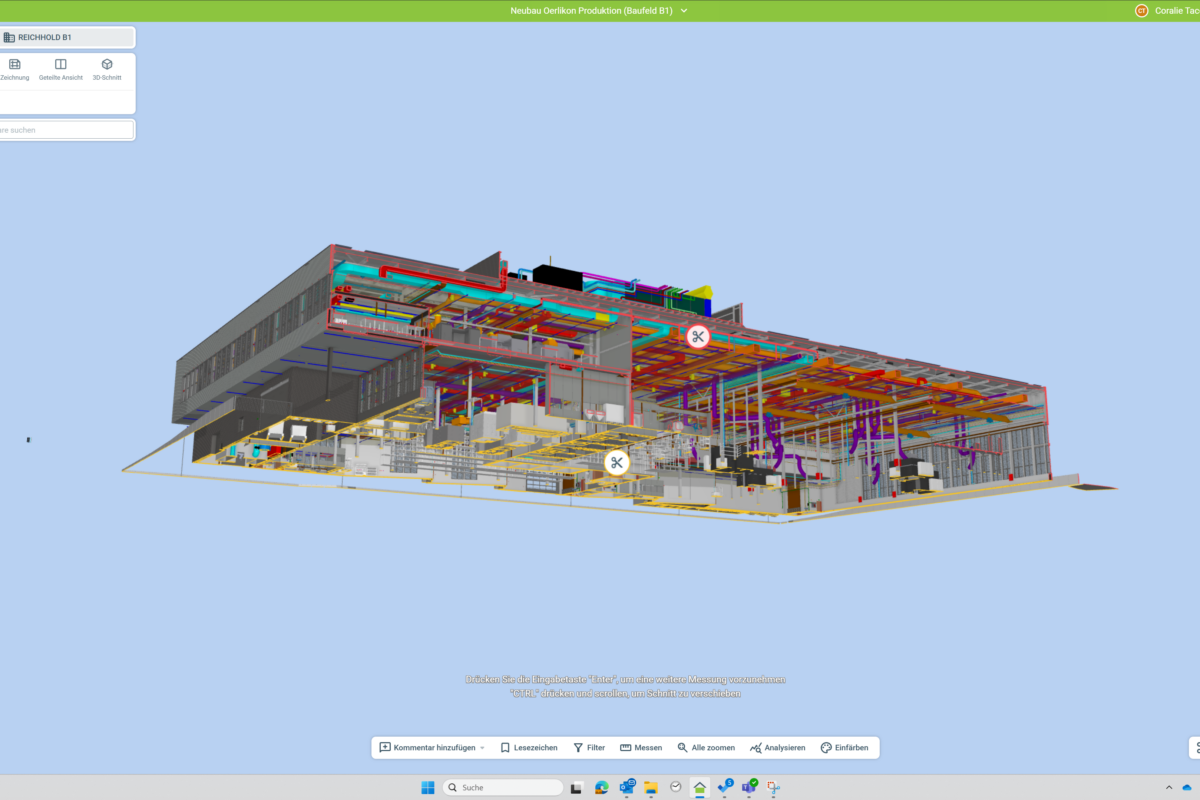Open the CT user avatar menu

coord(1141,11)
